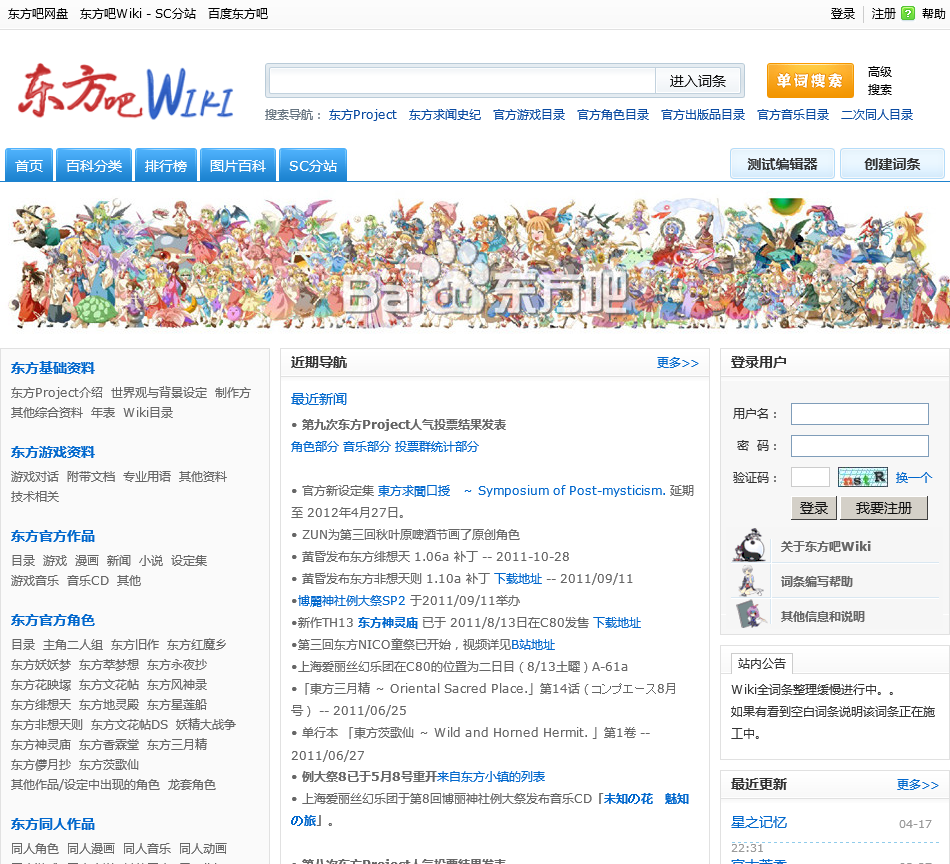Viewport: 950px width, 864px height.
Task: Focus the 用户名 input field
Action: (860, 414)
